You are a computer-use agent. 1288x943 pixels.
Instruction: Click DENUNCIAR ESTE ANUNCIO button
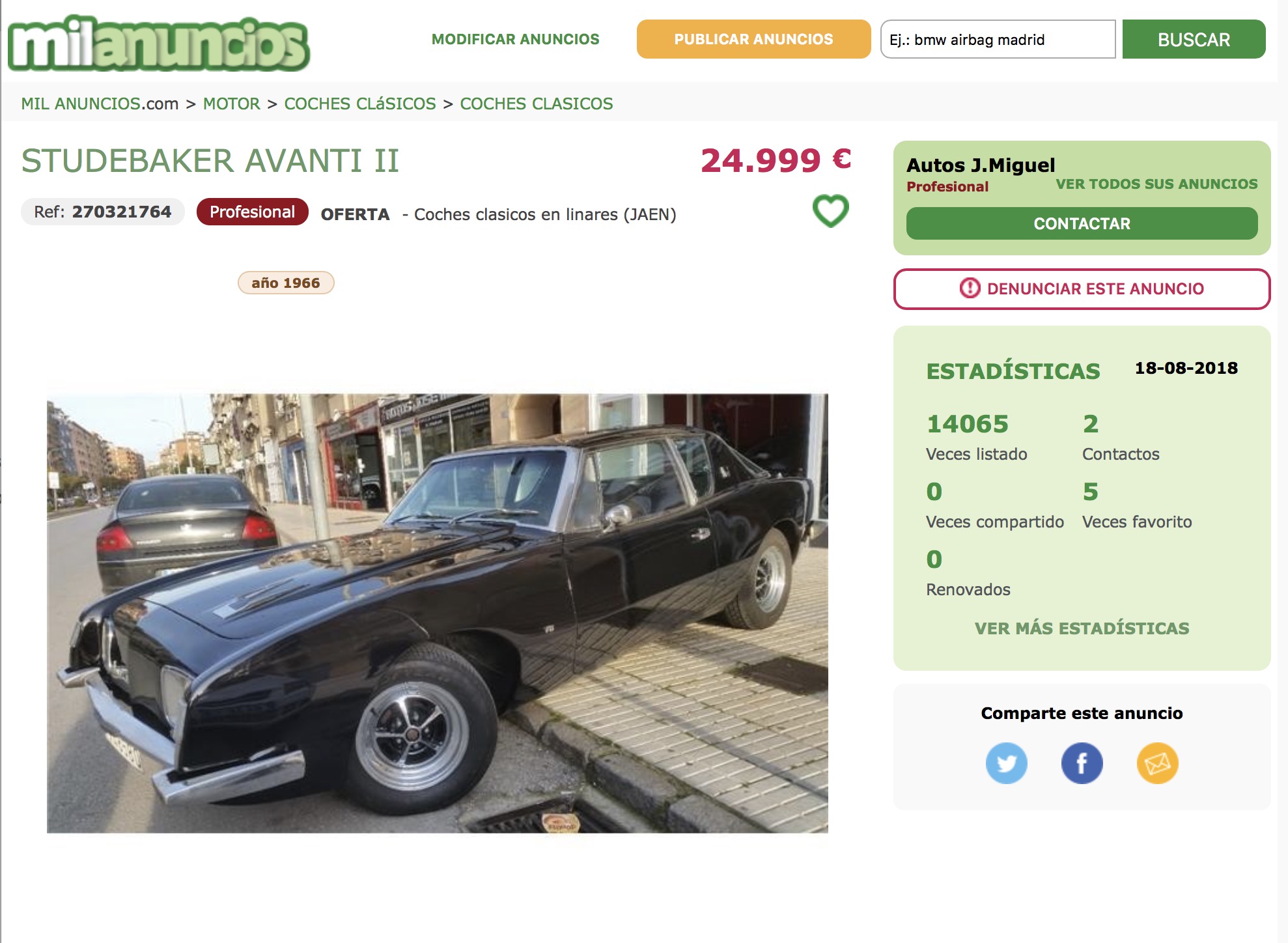pyautogui.click(x=1082, y=289)
